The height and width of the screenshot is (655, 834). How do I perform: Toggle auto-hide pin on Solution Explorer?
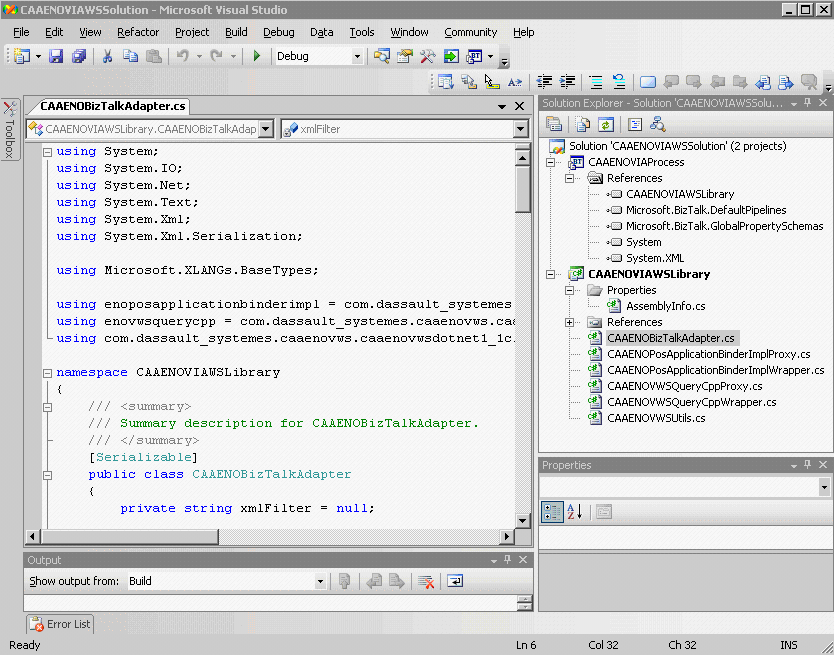[x=807, y=103]
